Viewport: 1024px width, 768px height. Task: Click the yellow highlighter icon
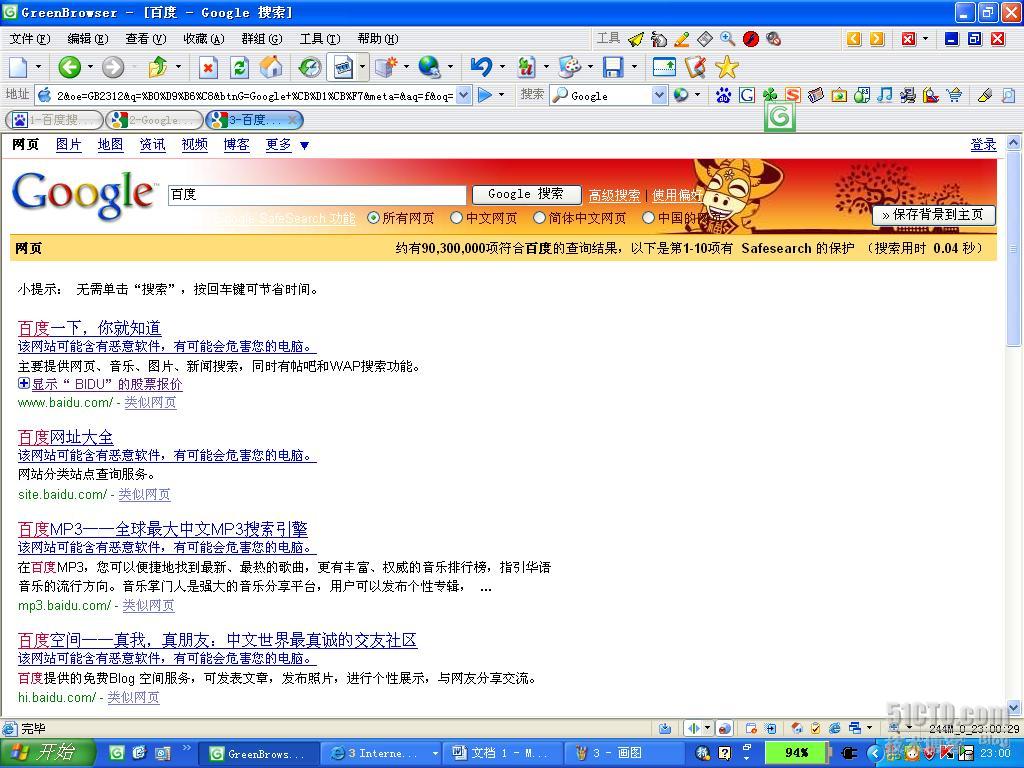click(985, 96)
